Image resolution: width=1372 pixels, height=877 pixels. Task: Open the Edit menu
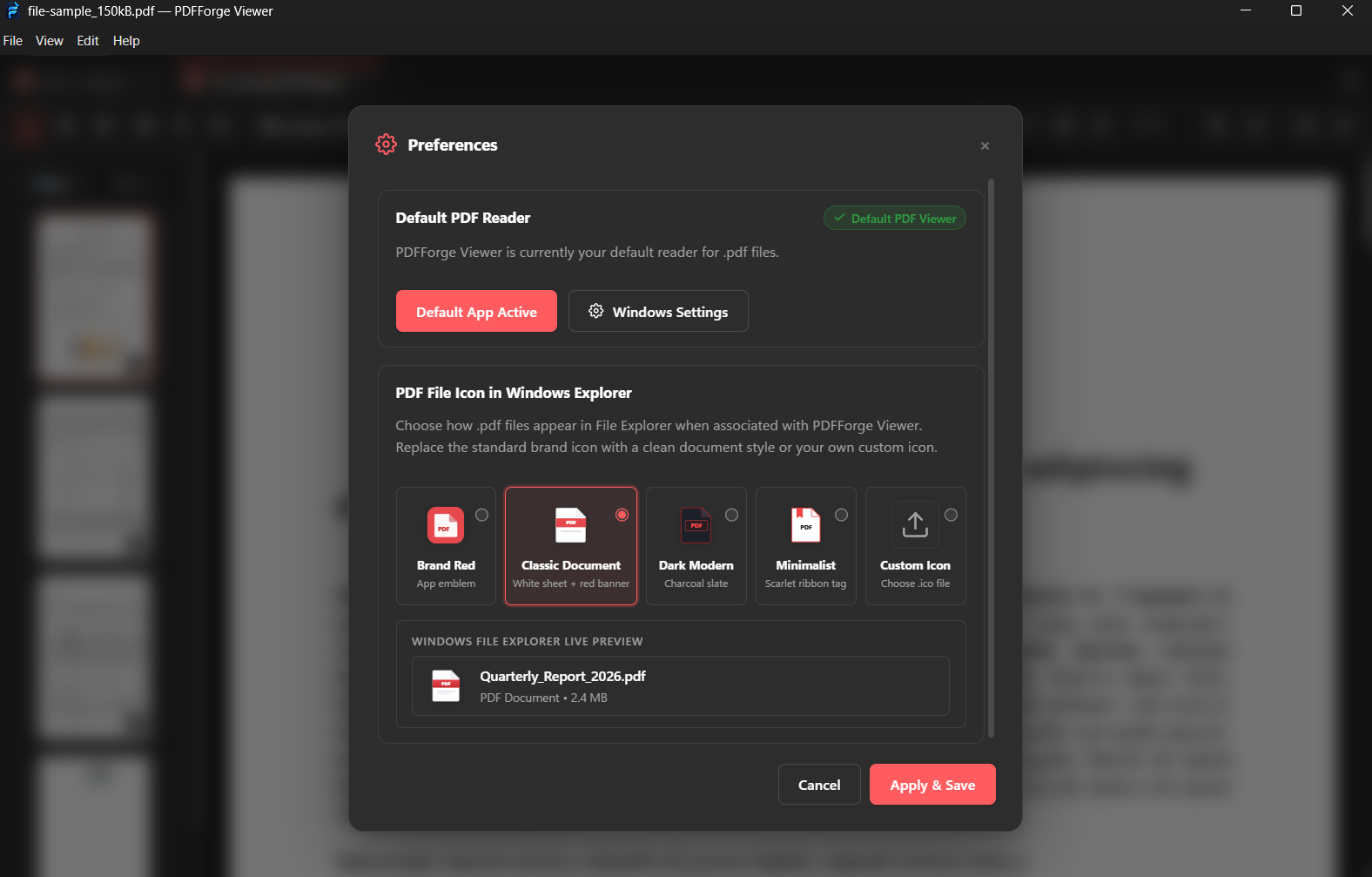click(88, 41)
